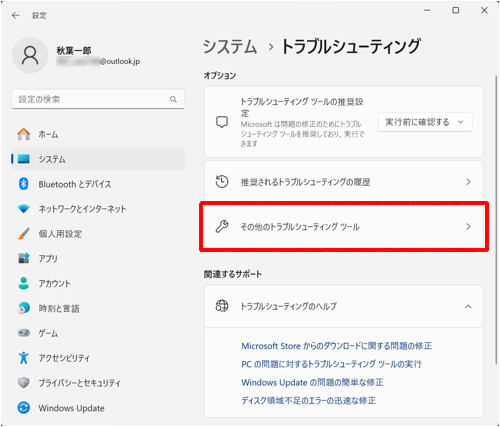Click the history clock icon
Image resolution: width=500 pixels, height=427 pixels.
(x=222, y=182)
